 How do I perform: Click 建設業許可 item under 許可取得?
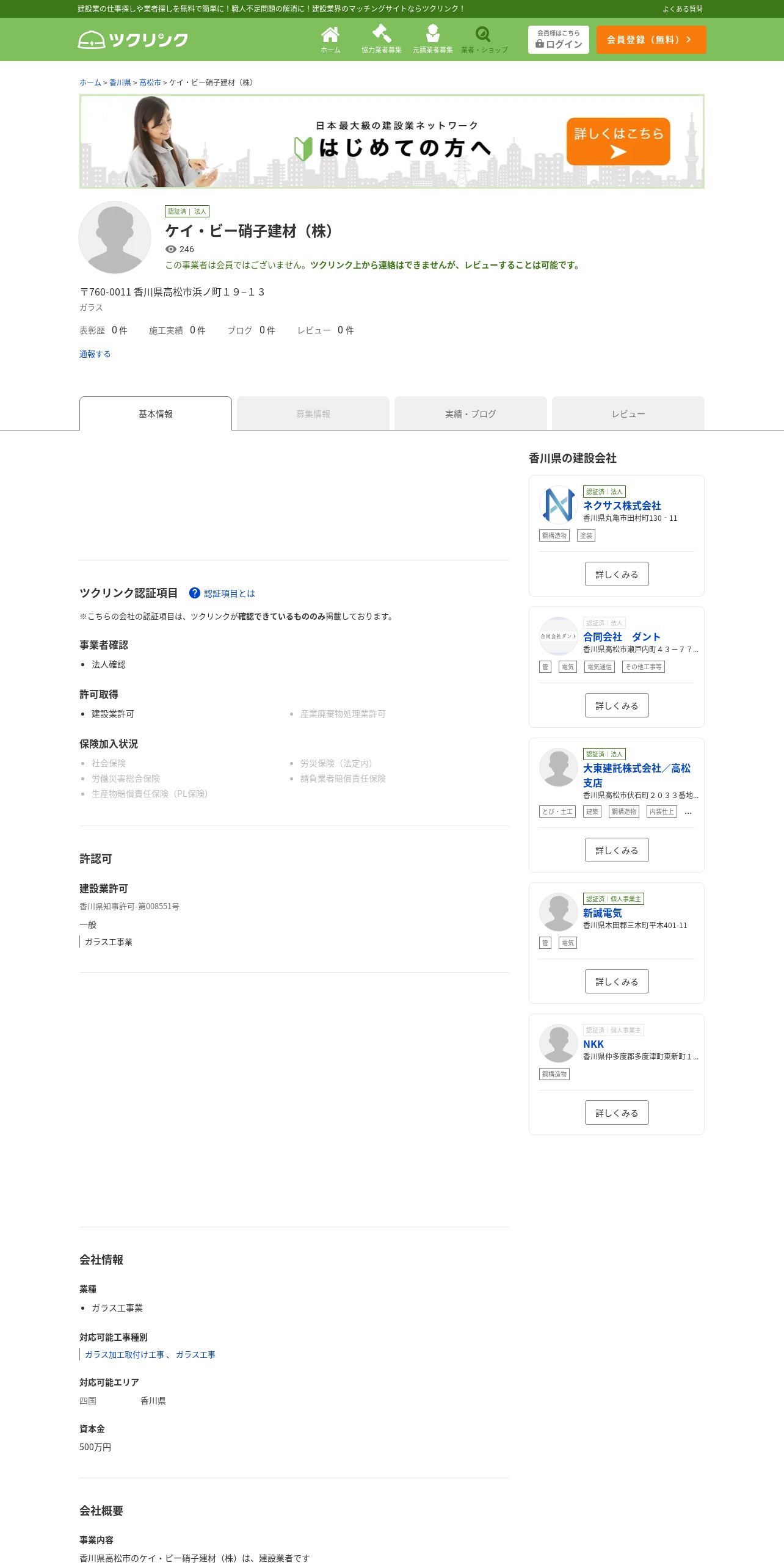113,714
